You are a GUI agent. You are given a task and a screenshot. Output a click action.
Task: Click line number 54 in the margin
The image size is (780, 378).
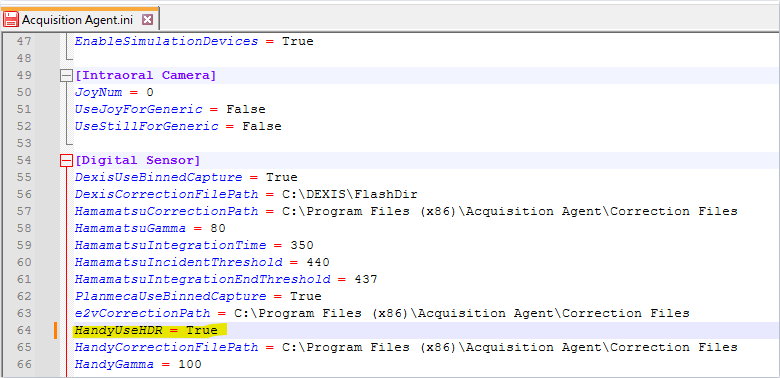[x=24, y=160]
